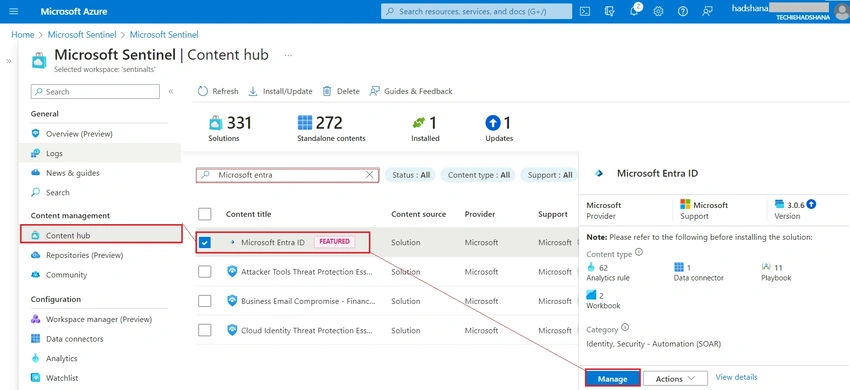
Task: Open Guides & Feedback
Action: pos(411,91)
